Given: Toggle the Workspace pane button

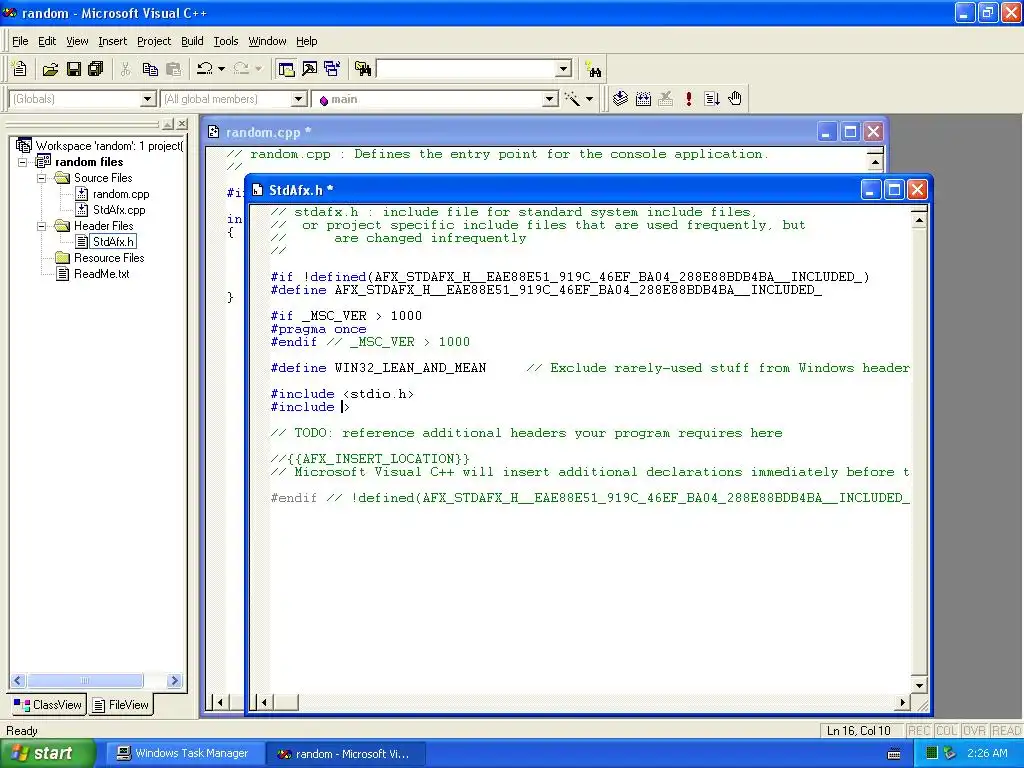Looking at the screenshot, I should click(x=285, y=69).
